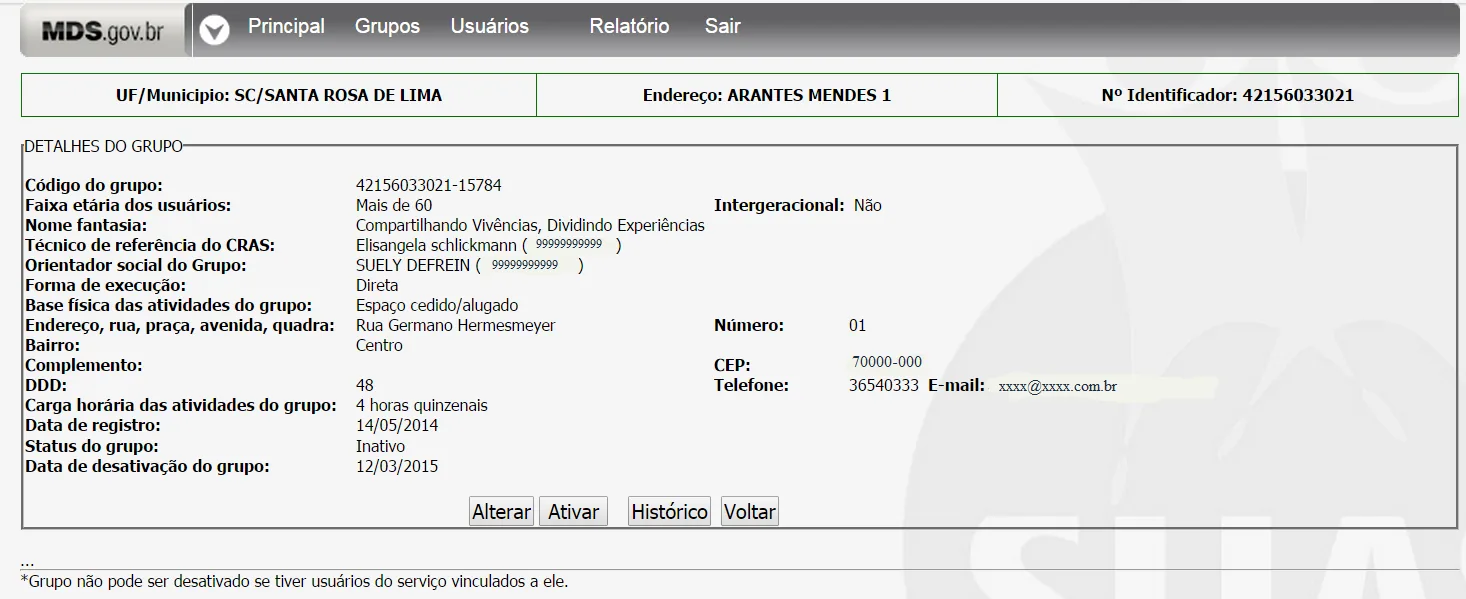Select the DDD value 48

pyautogui.click(x=365, y=385)
